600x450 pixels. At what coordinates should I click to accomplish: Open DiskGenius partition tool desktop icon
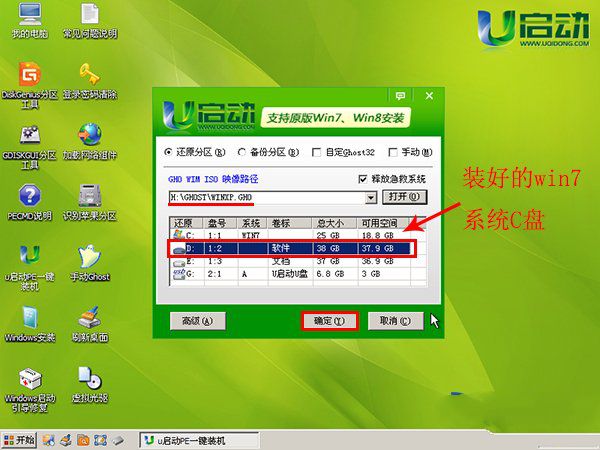[x=30, y=77]
